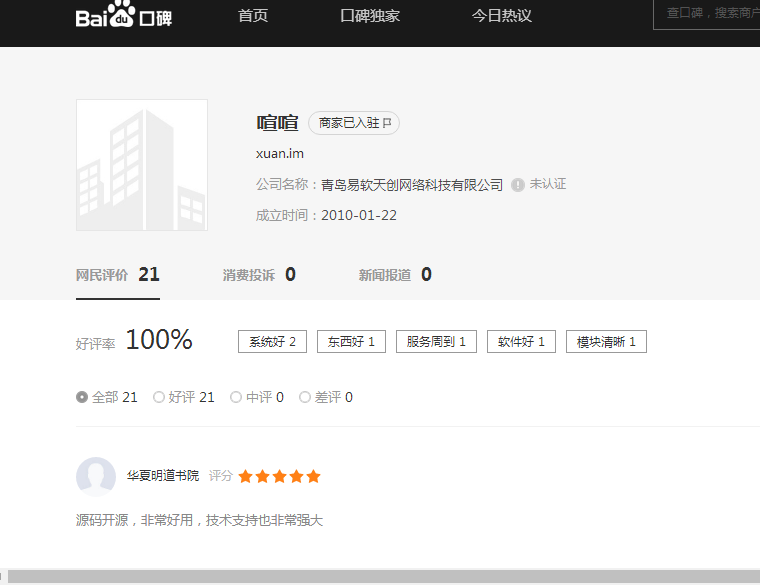This screenshot has height=585, width=760.
Task: Click the 喧喧 merchant title
Action: coord(277,123)
